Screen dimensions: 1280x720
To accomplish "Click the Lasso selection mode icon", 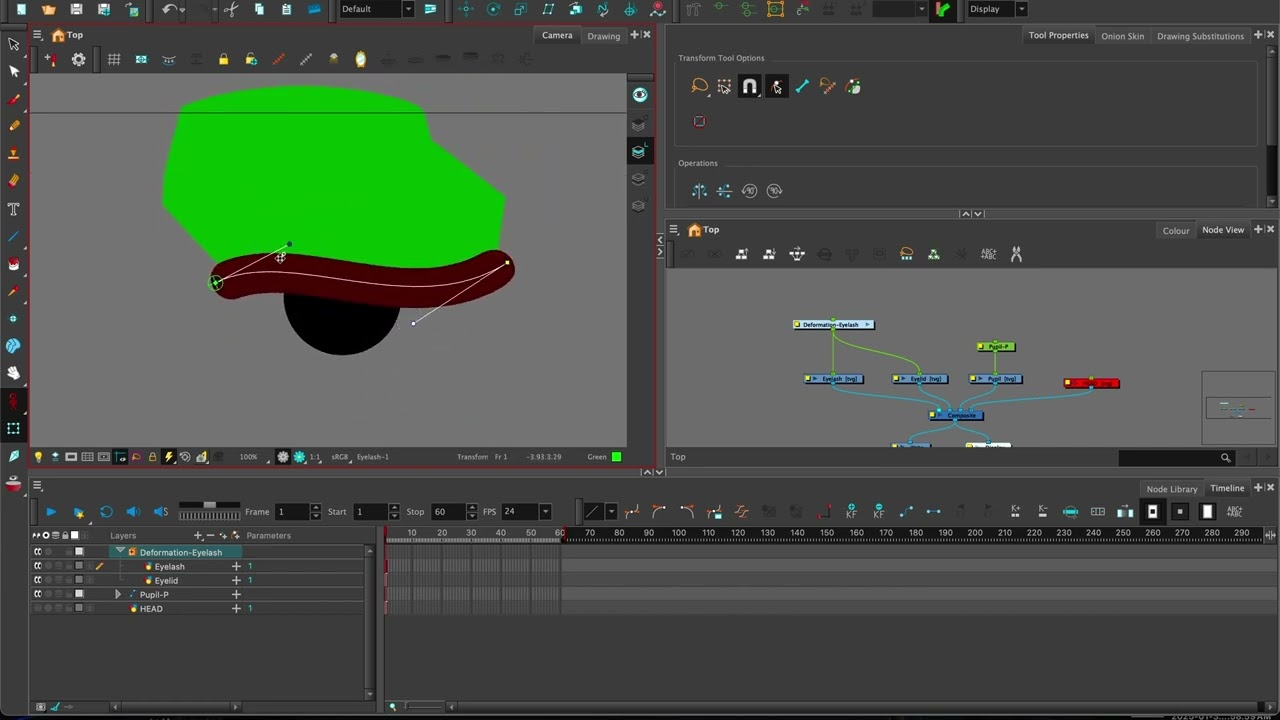I will coord(699,87).
